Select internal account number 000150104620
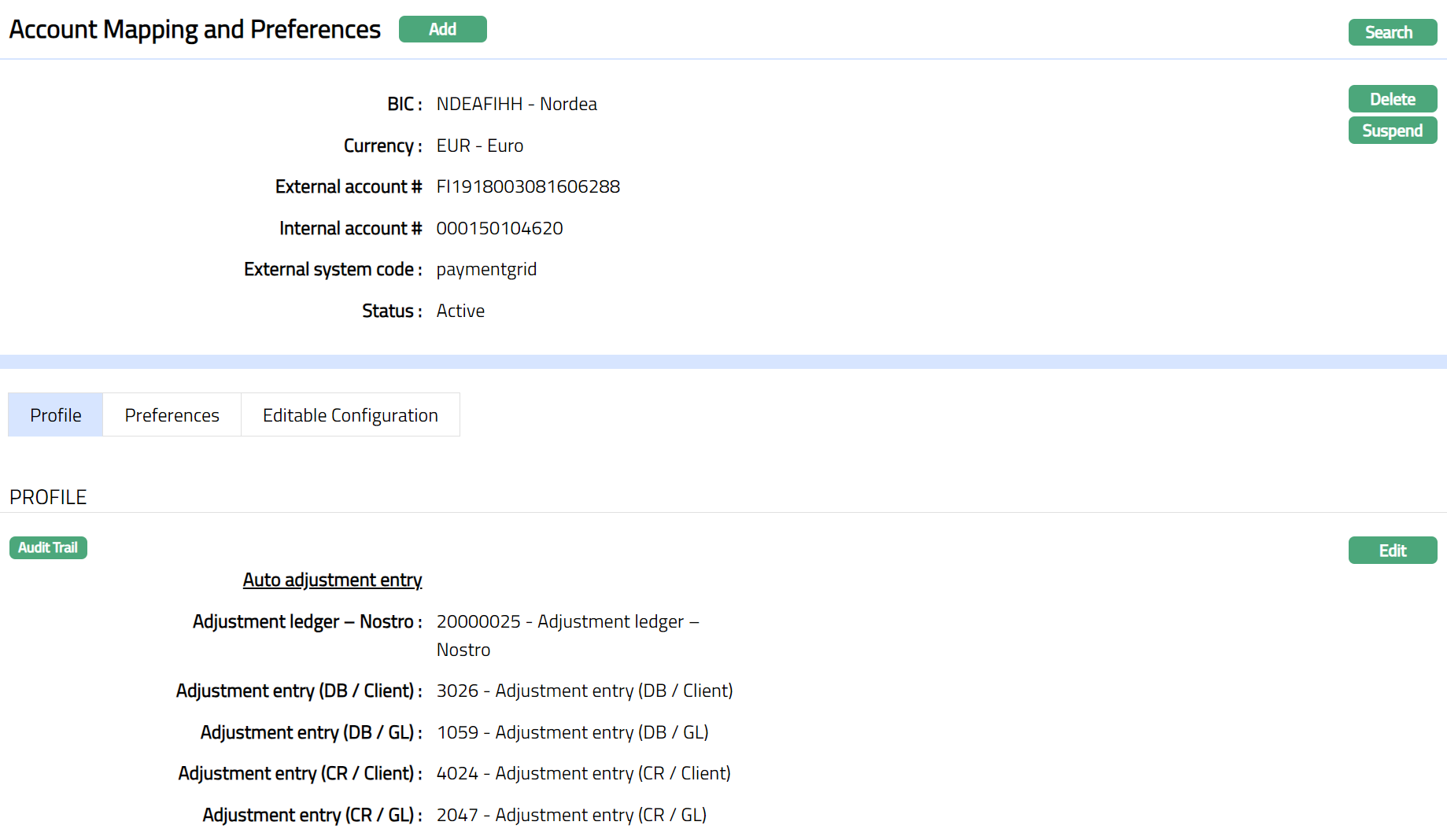 500,228
